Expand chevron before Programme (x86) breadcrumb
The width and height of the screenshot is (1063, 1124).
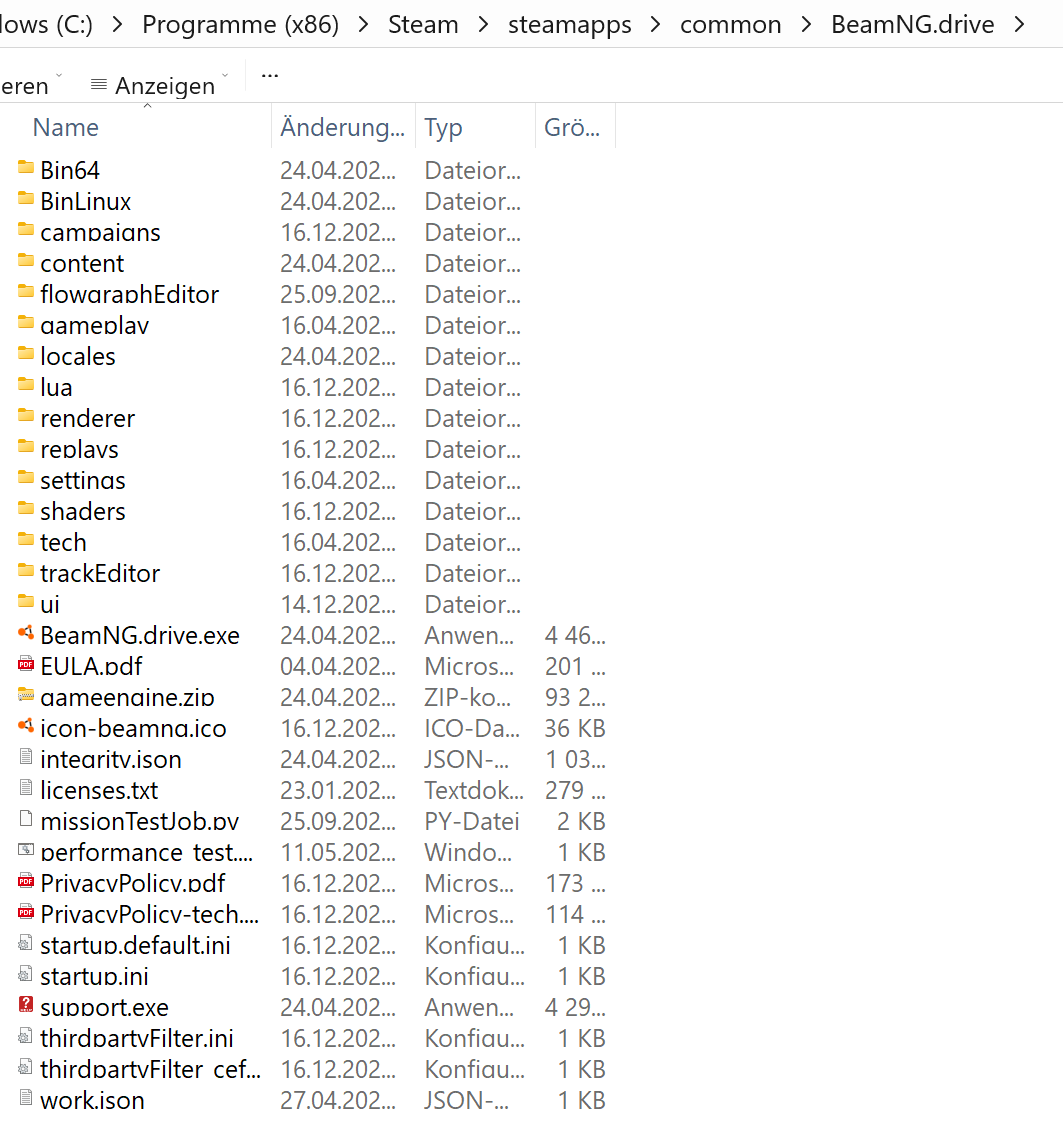(x=117, y=24)
